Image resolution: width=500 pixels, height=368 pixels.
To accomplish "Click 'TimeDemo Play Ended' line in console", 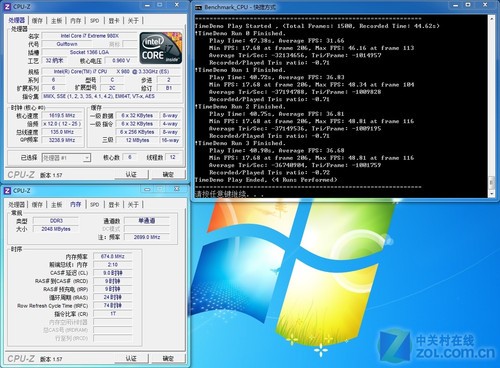I will tap(266, 180).
